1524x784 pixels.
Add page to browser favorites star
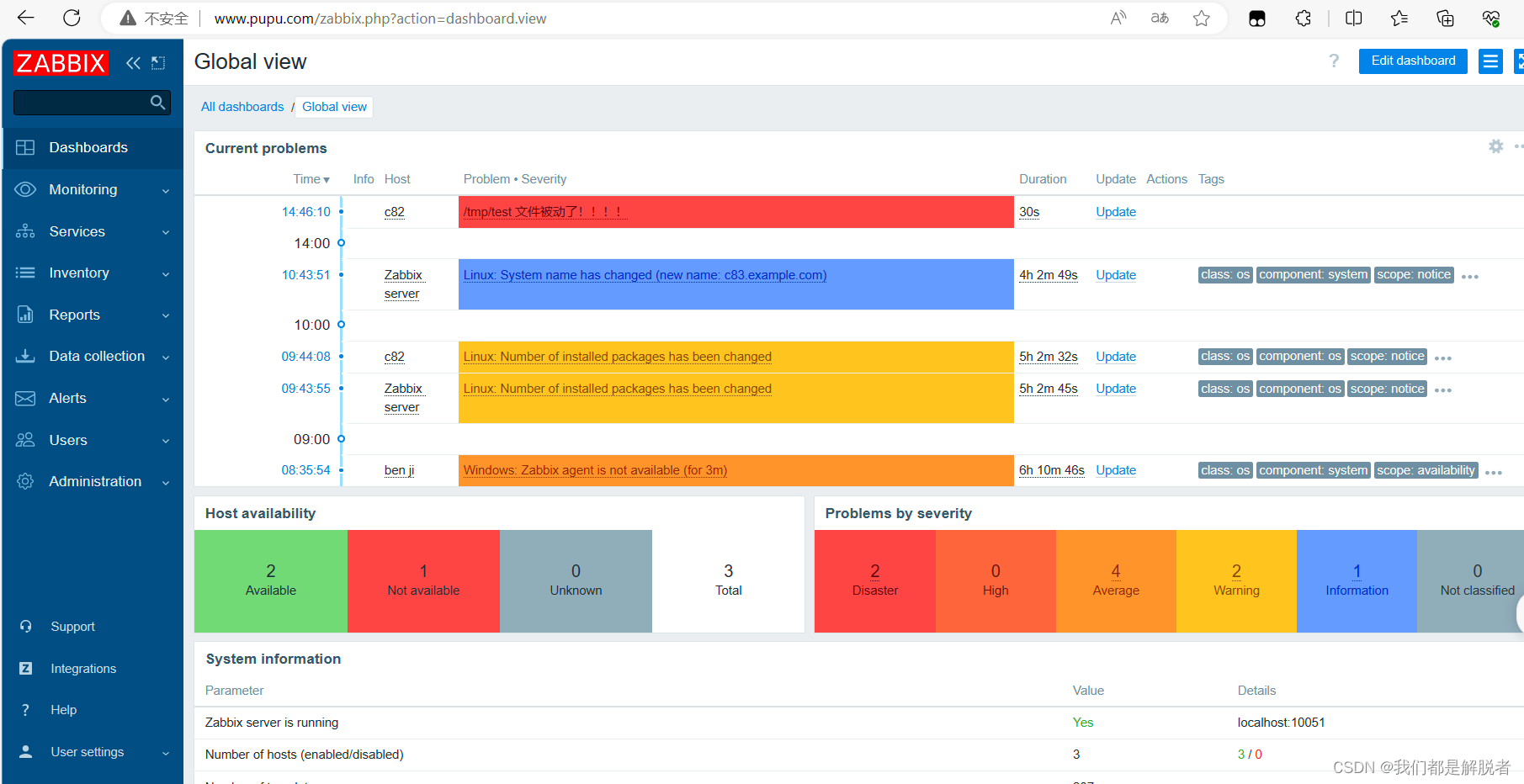[1202, 18]
